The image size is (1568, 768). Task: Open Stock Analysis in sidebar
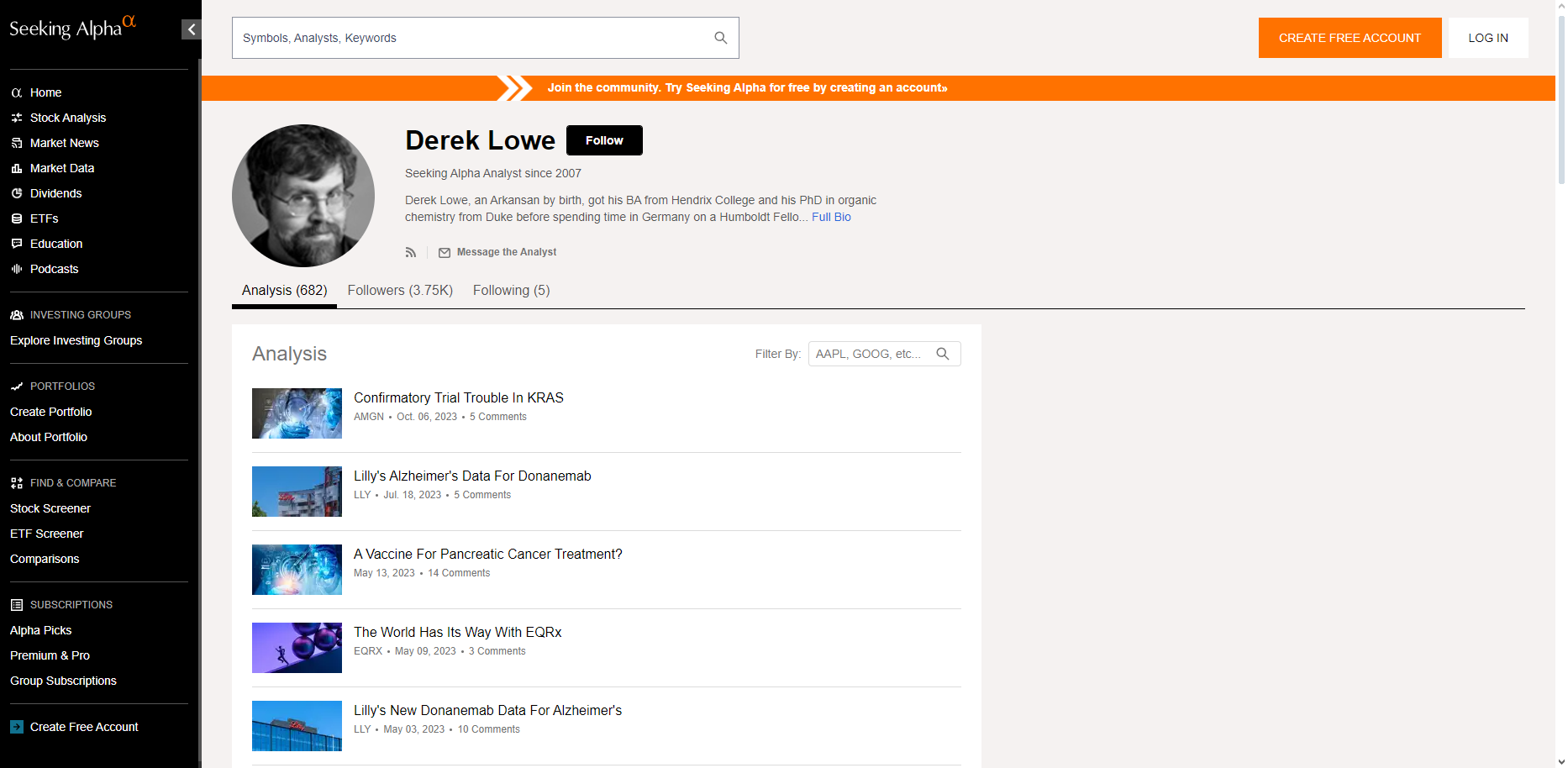pos(68,118)
